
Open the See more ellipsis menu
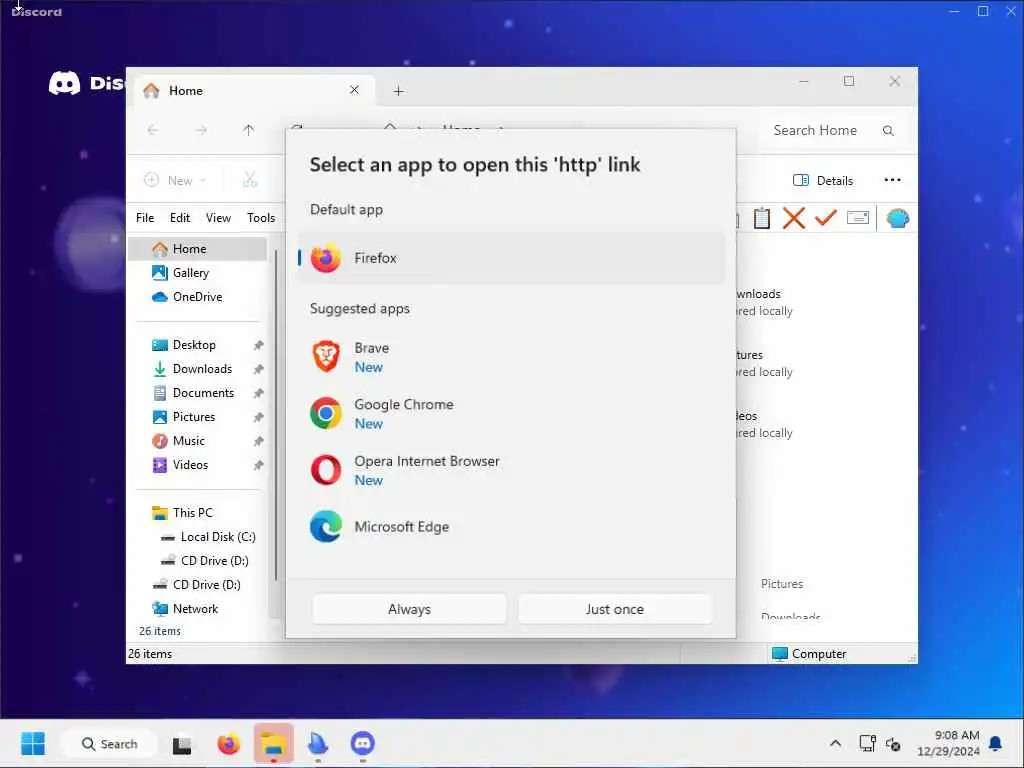[892, 180]
